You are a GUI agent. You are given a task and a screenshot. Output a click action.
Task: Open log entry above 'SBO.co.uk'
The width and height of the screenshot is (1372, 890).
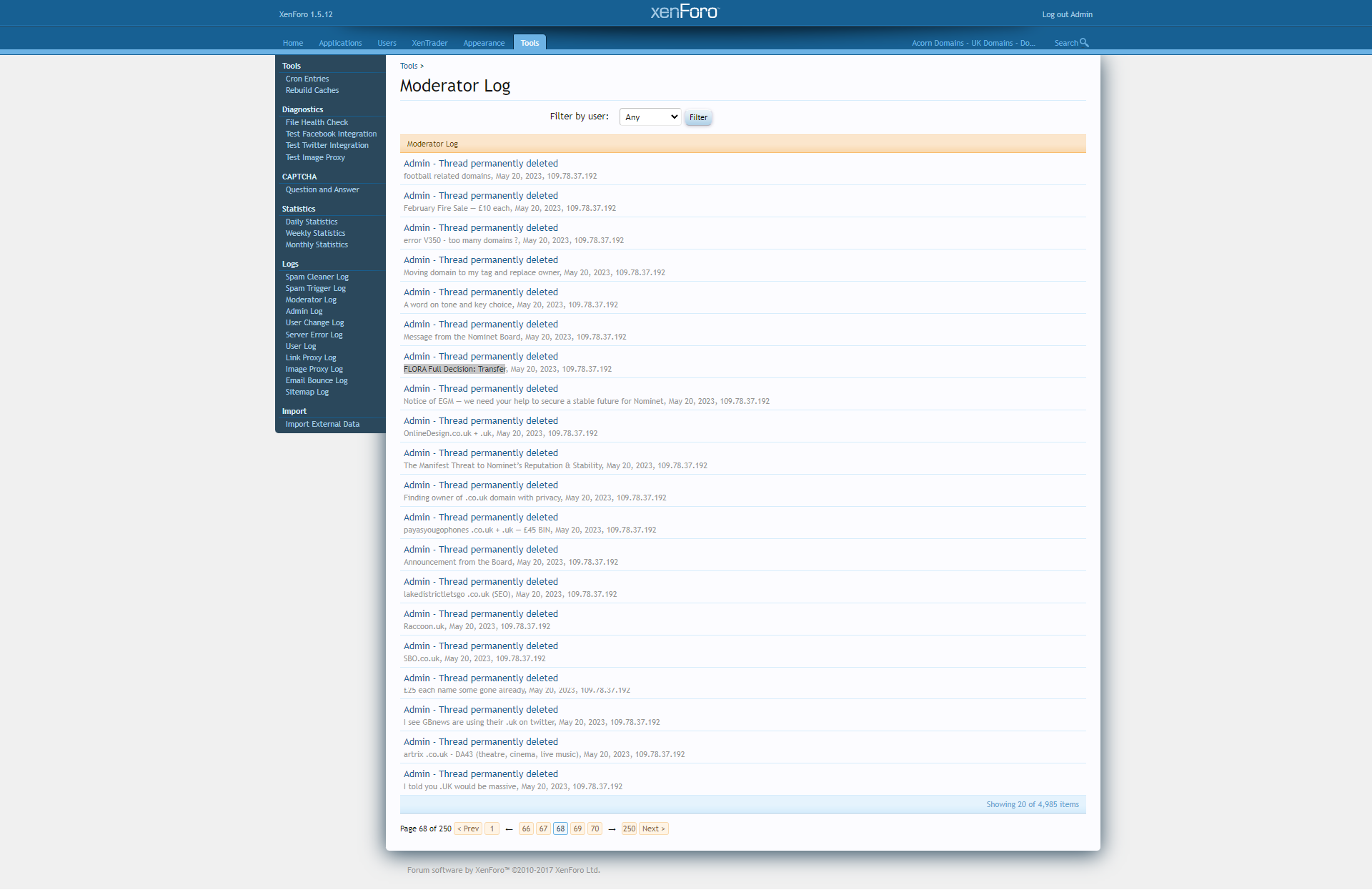pyautogui.click(x=481, y=646)
